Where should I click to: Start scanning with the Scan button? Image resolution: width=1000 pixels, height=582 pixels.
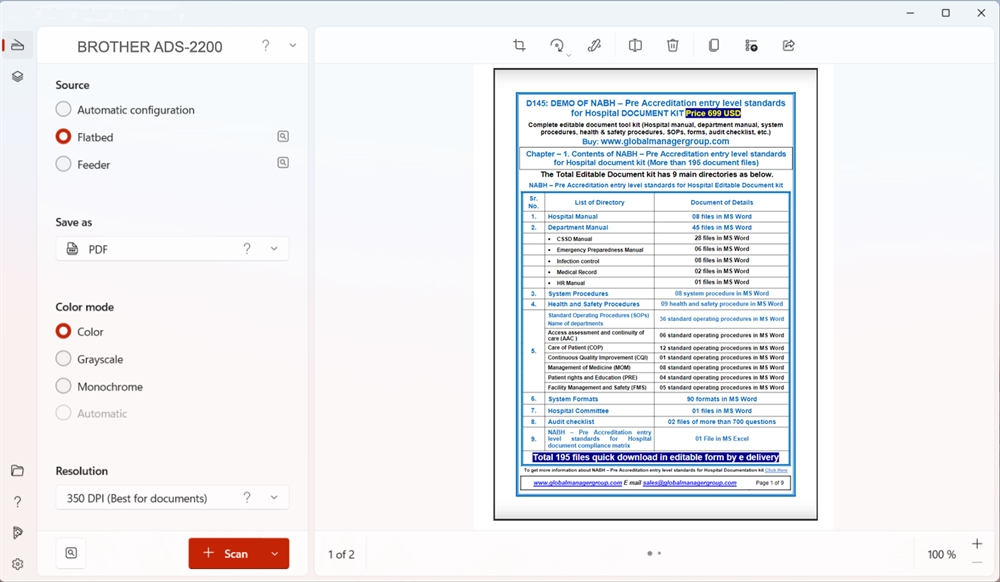click(225, 553)
